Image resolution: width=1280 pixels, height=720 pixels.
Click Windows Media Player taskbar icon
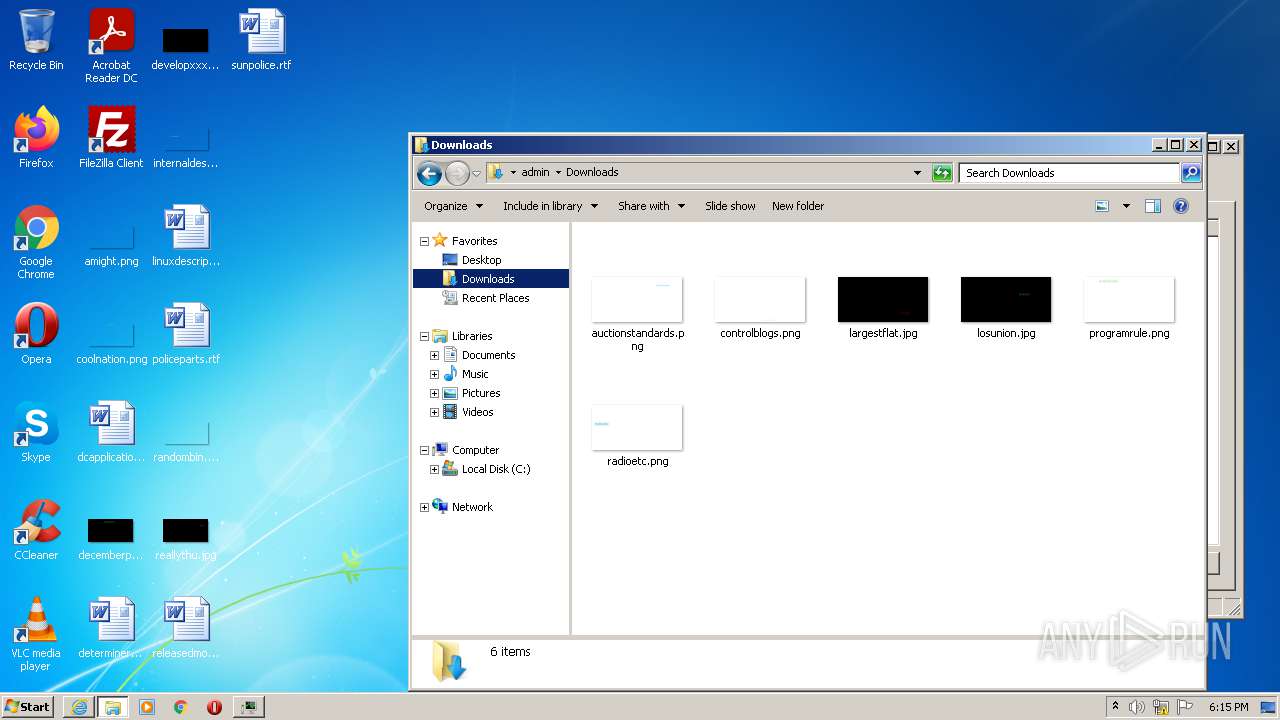[x=147, y=707]
